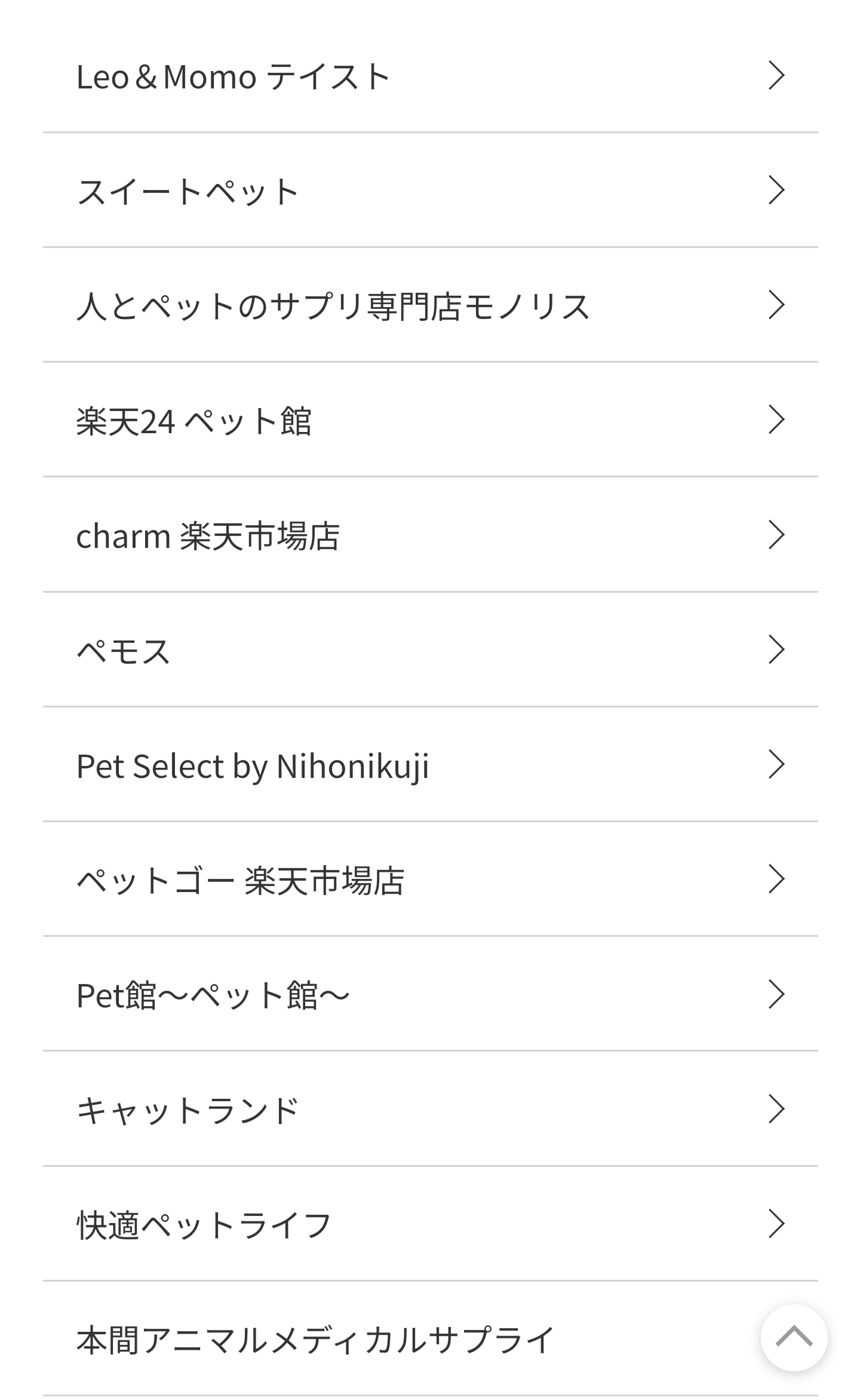Expand Pet館～ペット館～ using its chevron
The image size is (860, 1400).
coord(776,994)
